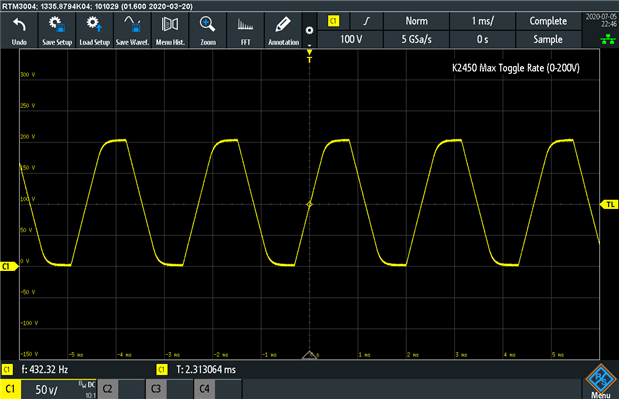
Task: Set horizontal position 0 s
Action: tap(482, 39)
